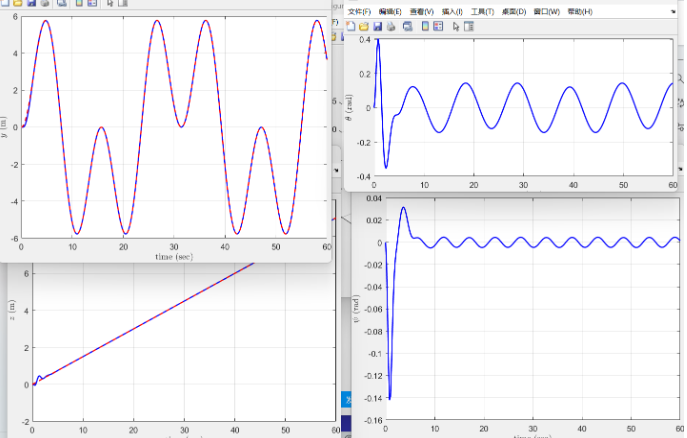
Task: Click the first peak of y plot curve
Action: point(46,21)
